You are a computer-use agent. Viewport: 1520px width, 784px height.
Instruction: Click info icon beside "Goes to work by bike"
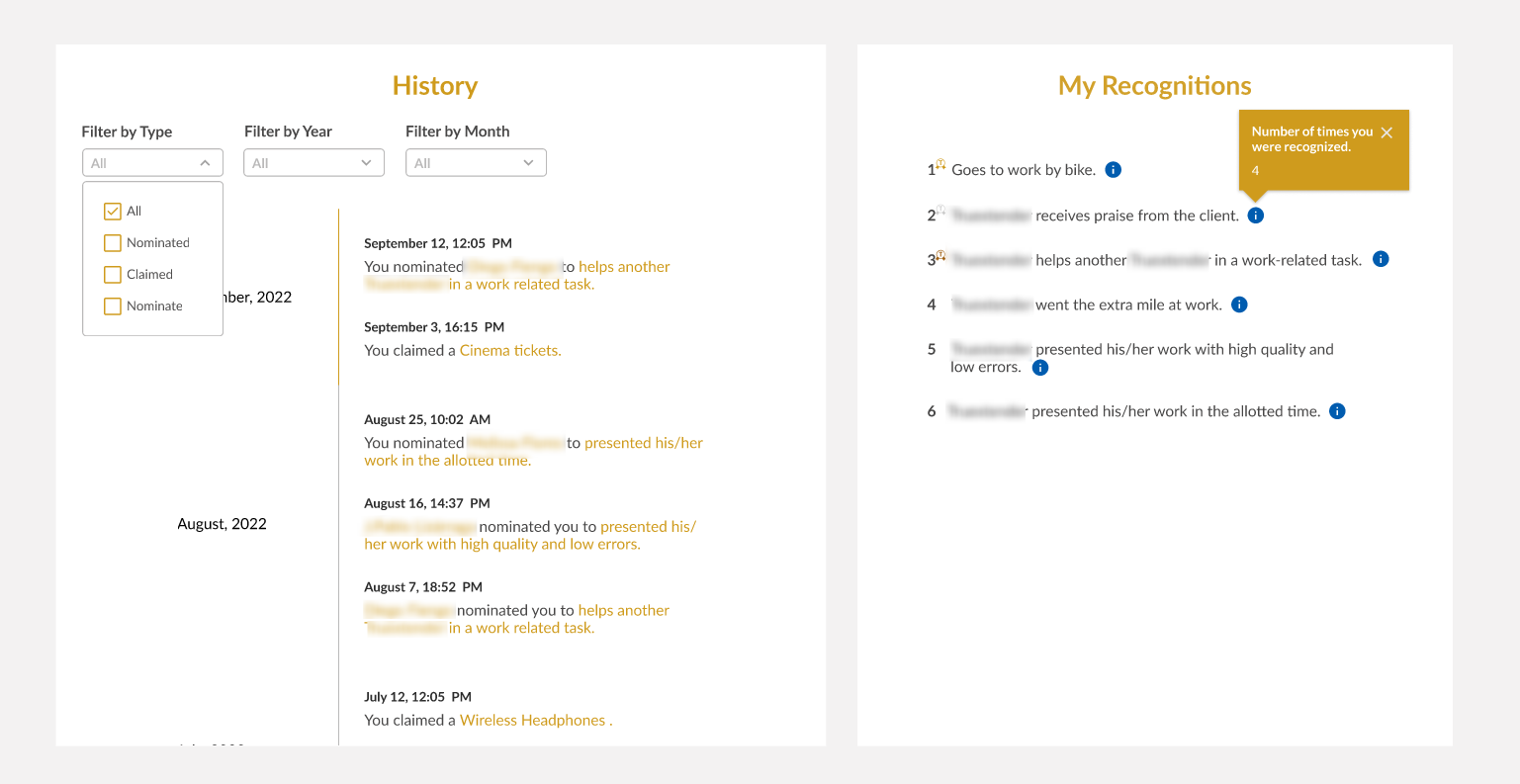tap(1113, 170)
